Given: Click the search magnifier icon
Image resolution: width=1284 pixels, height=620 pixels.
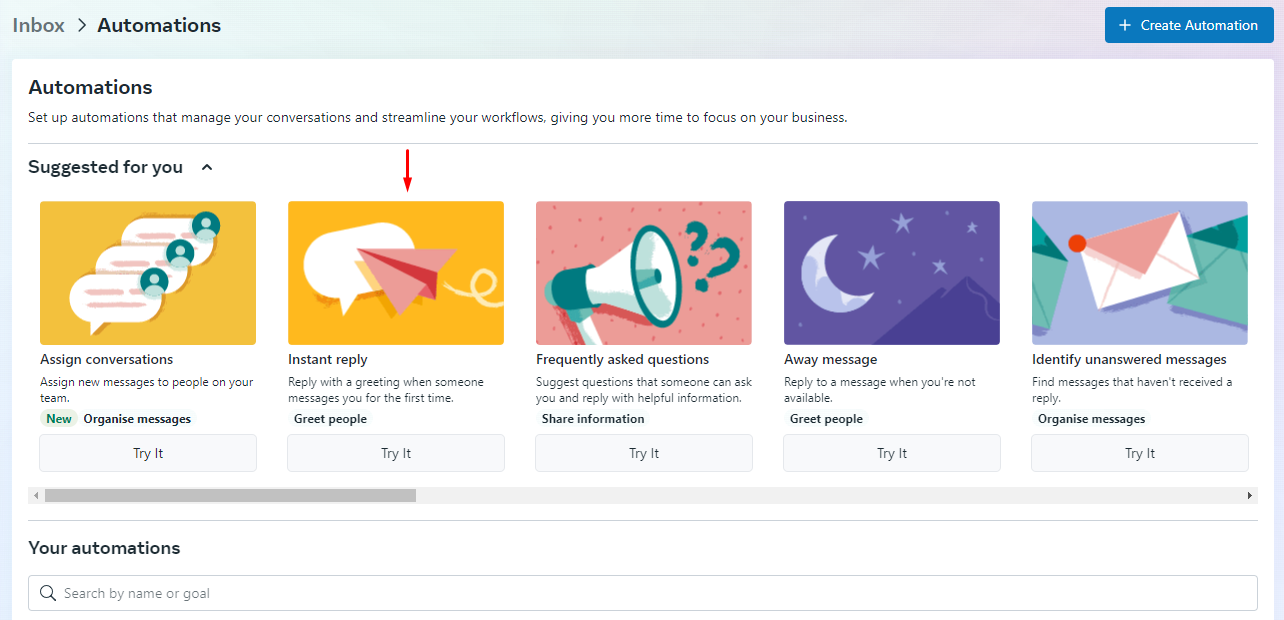Looking at the screenshot, I should (x=48, y=593).
